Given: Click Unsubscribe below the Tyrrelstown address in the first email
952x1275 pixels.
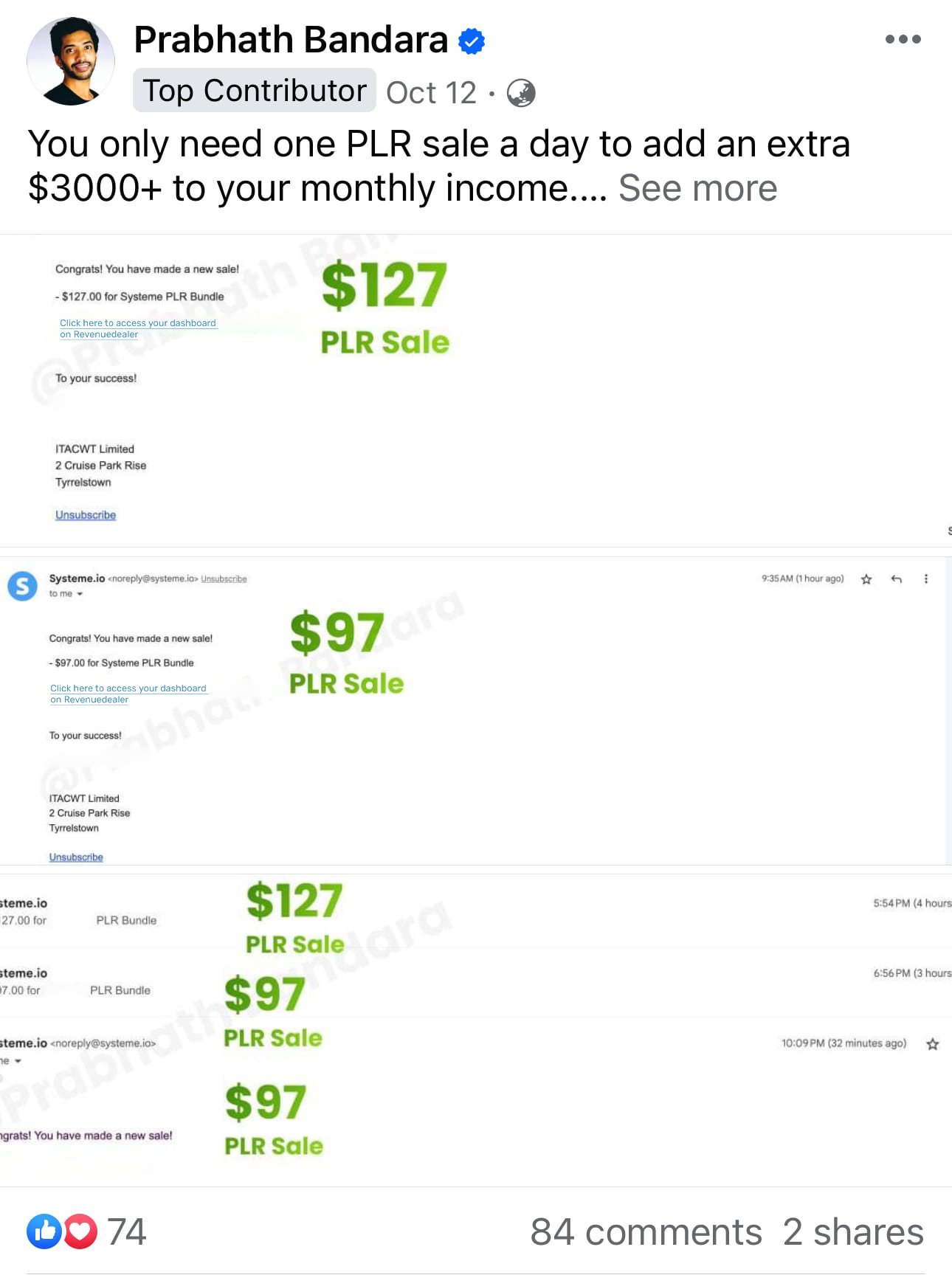Looking at the screenshot, I should click(86, 515).
